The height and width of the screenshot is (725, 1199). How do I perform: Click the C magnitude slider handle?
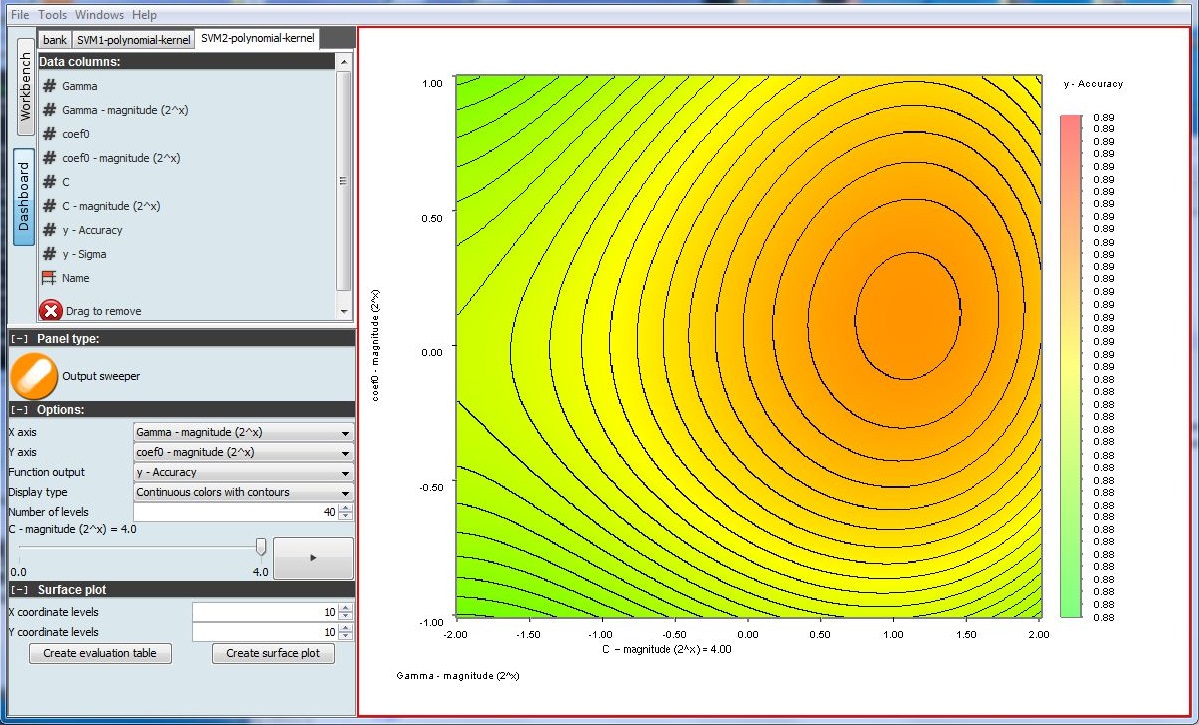pos(261,546)
